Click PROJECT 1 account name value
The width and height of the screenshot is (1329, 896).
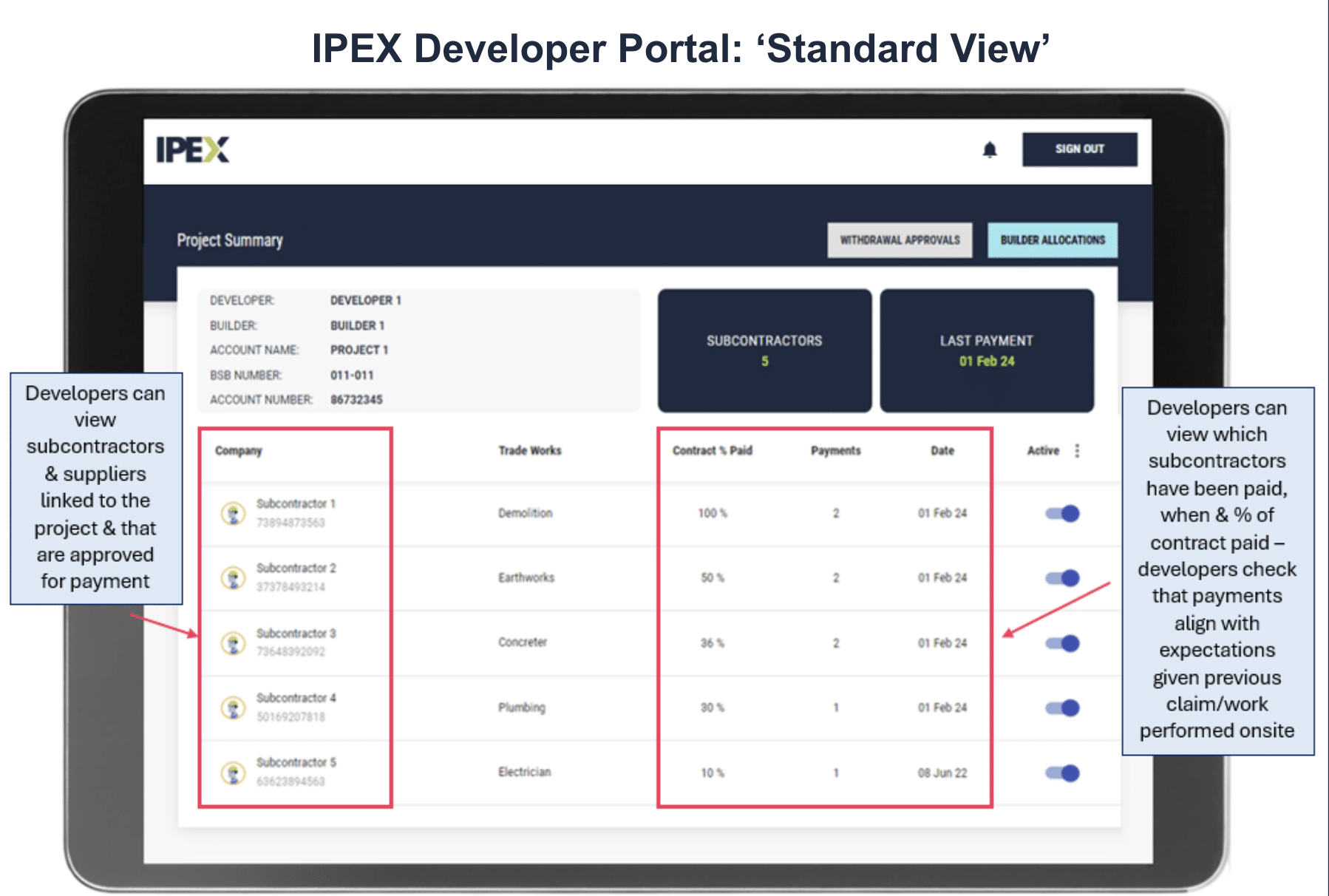coord(358,350)
